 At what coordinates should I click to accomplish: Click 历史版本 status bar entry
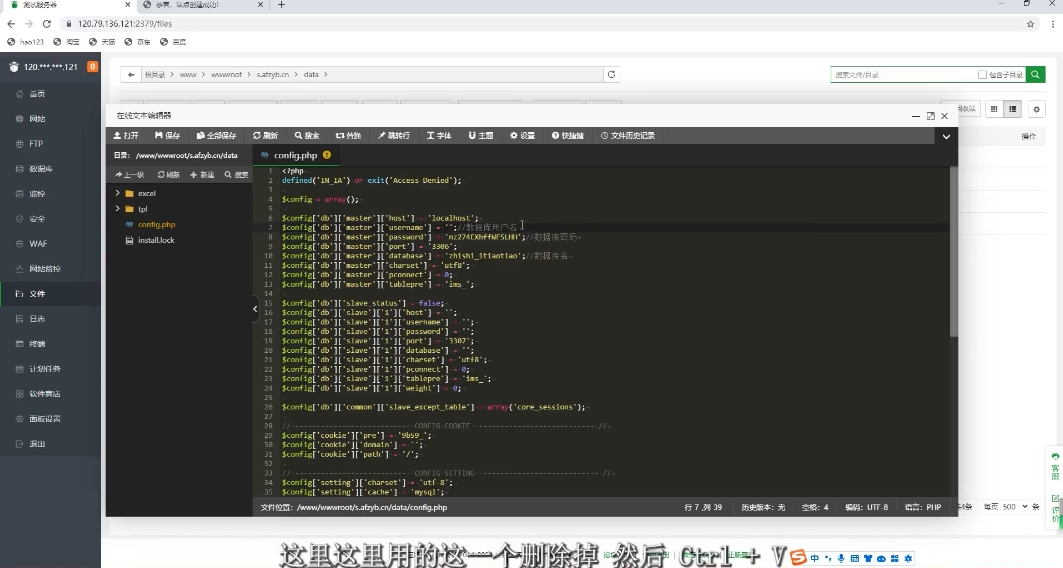coord(763,507)
